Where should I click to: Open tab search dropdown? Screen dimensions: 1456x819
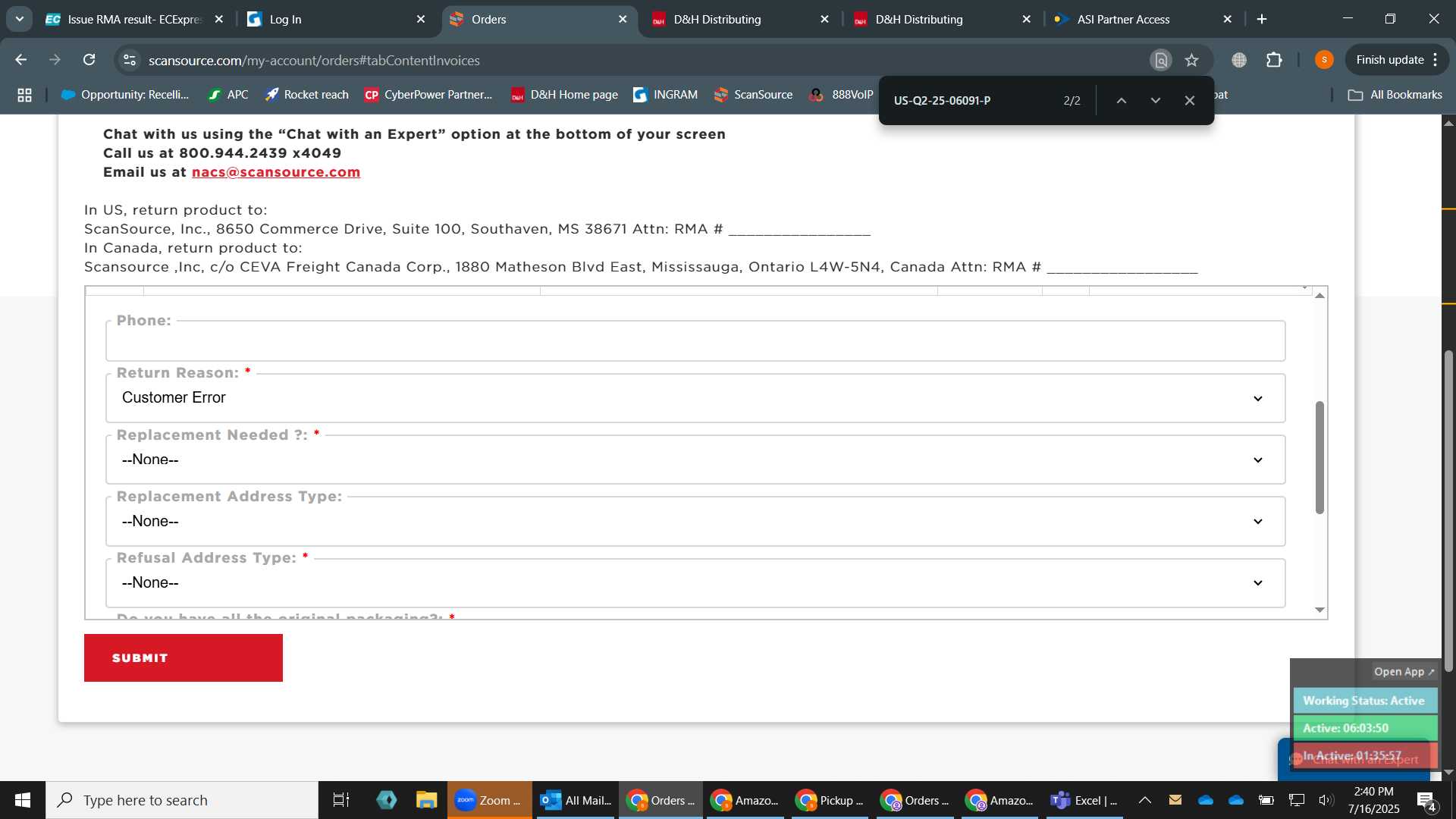click(x=20, y=19)
